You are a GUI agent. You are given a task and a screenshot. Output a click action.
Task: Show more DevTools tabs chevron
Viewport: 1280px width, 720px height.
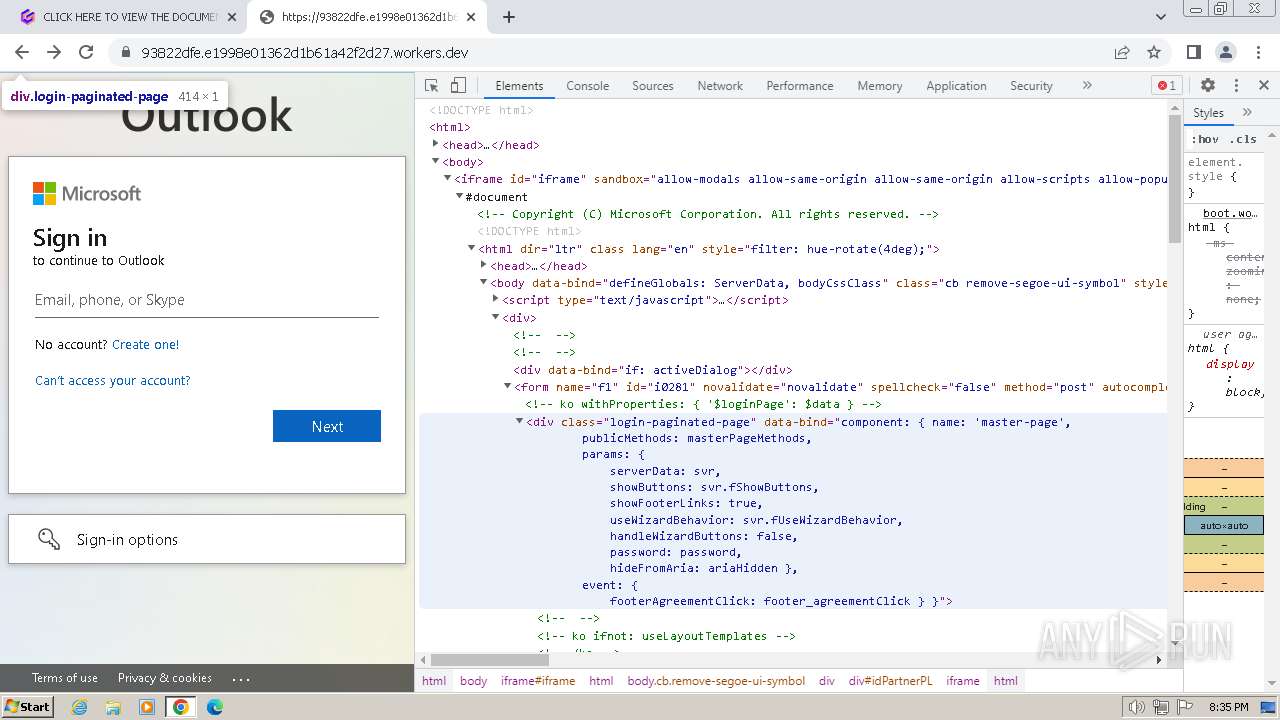1087,86
